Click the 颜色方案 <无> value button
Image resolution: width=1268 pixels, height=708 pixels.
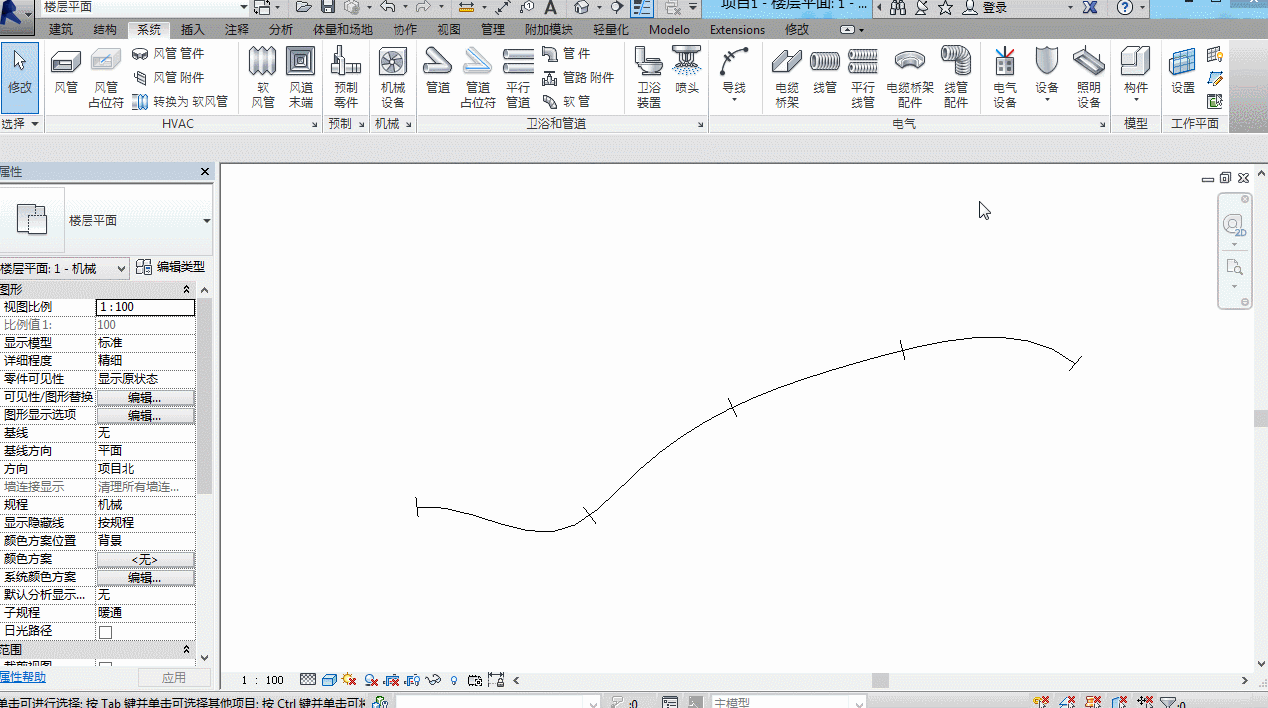(145, 560)
